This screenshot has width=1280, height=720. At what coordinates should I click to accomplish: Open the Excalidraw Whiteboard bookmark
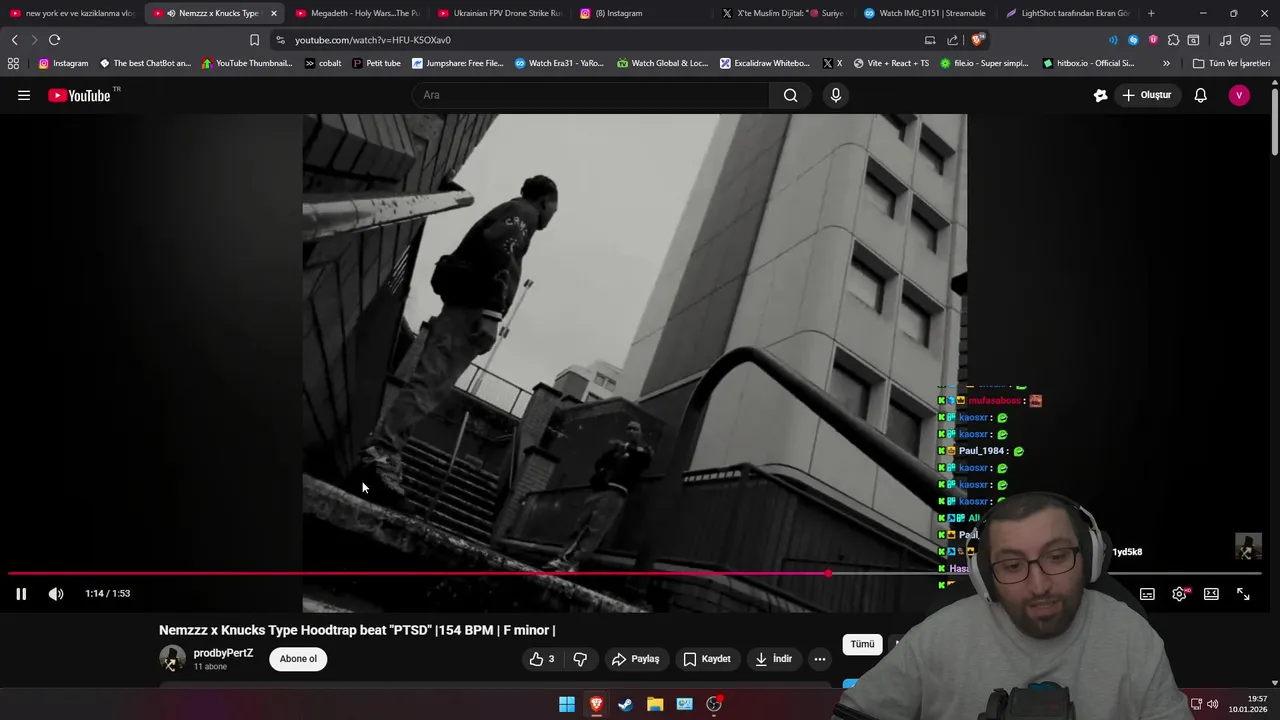[765, 63]
